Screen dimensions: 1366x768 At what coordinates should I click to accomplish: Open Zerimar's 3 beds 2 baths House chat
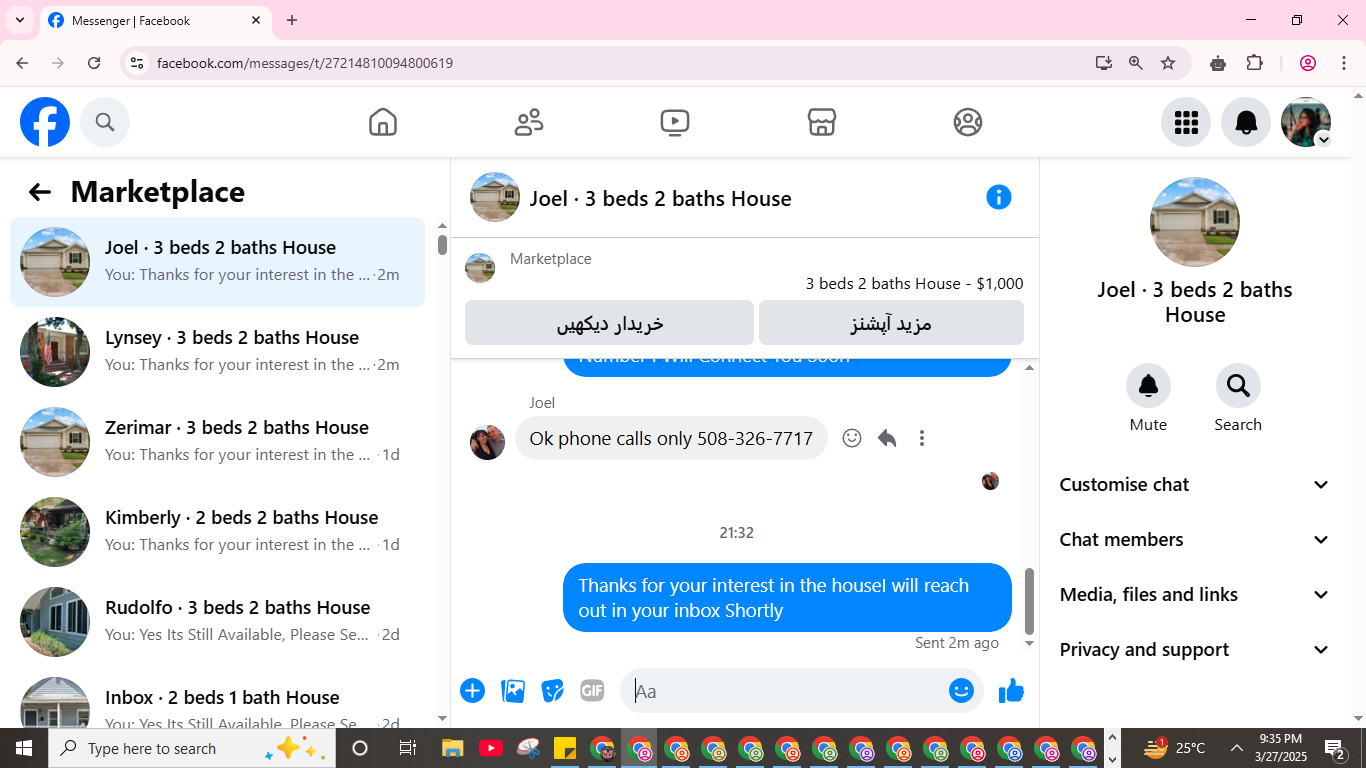pos(217,442)
